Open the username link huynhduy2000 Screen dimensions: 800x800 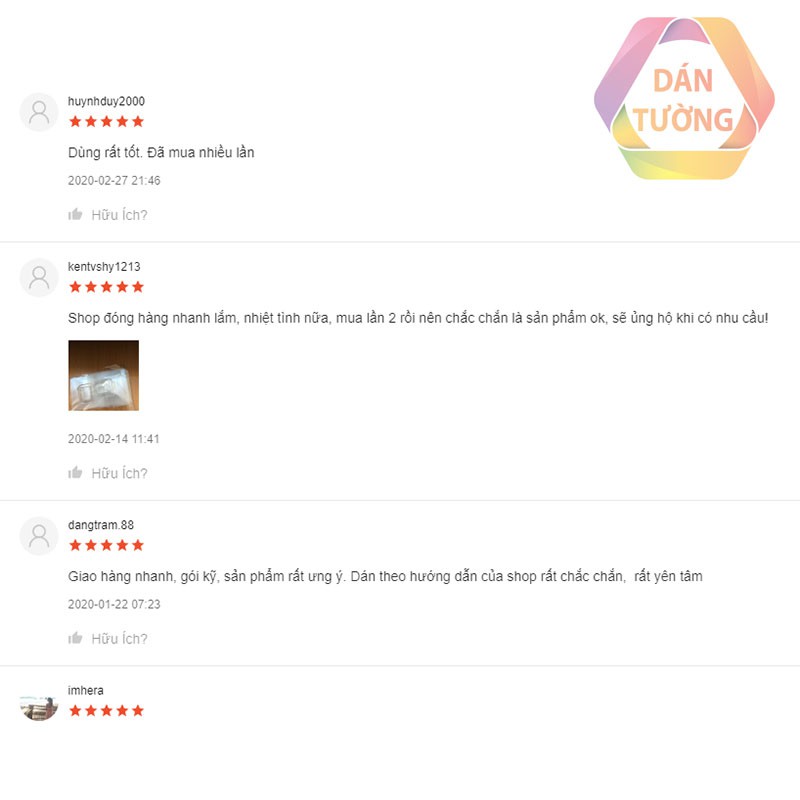[106, 101]
